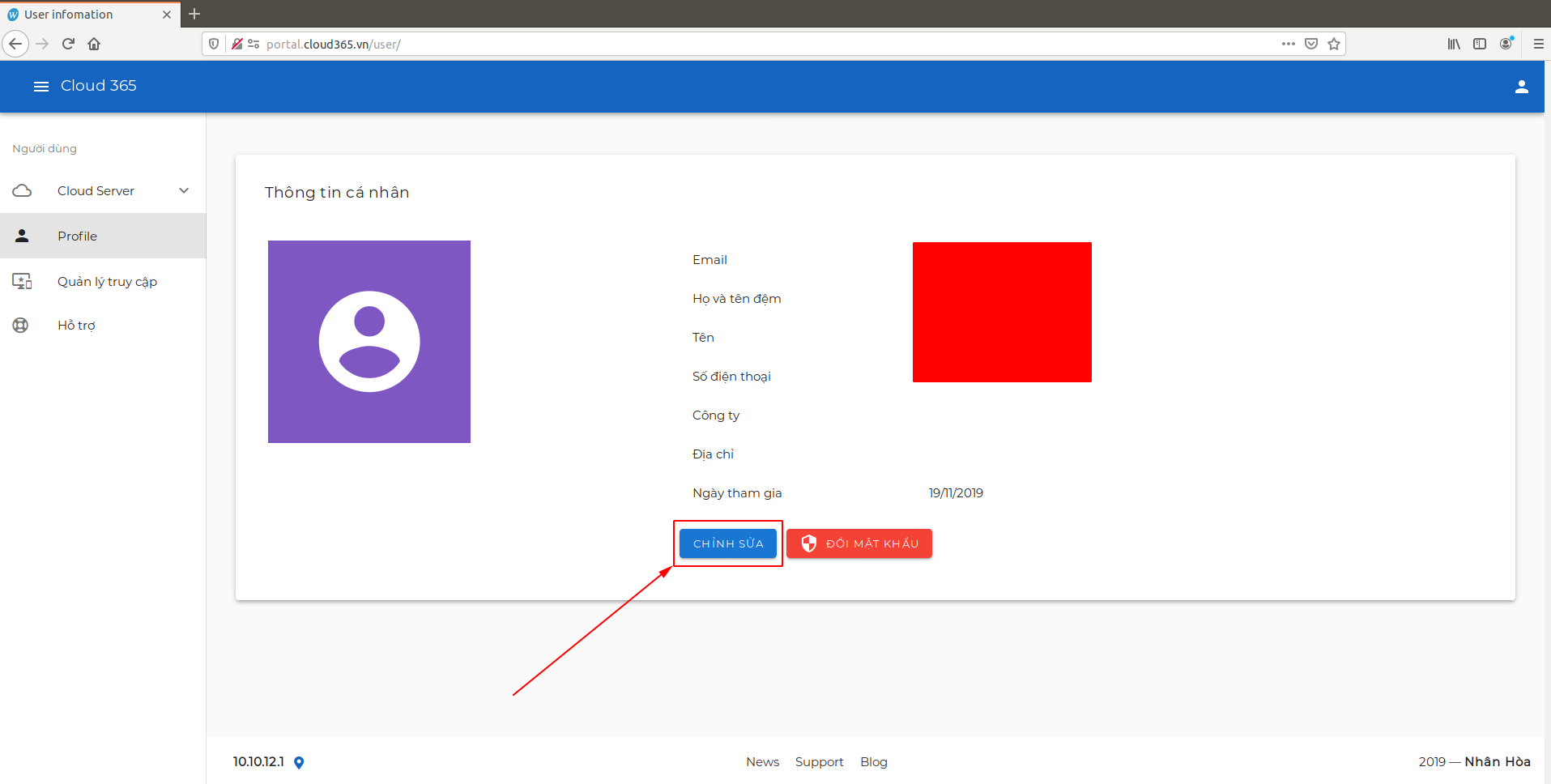Open the Support footer link
Screen dimensions: 1551x784
click(819, 762)
